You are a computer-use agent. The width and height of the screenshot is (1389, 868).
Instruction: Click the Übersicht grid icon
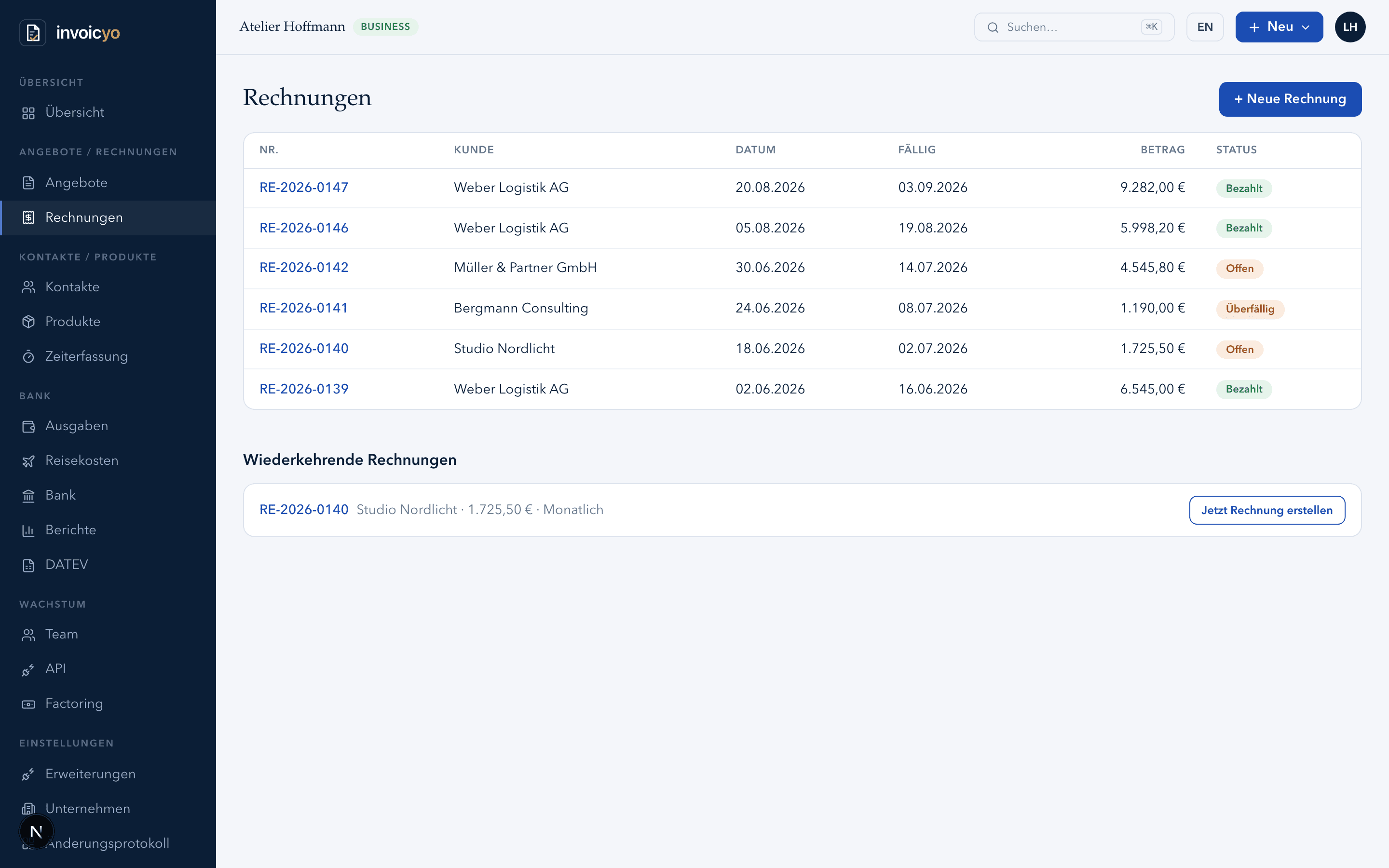[x=29, y=113]
